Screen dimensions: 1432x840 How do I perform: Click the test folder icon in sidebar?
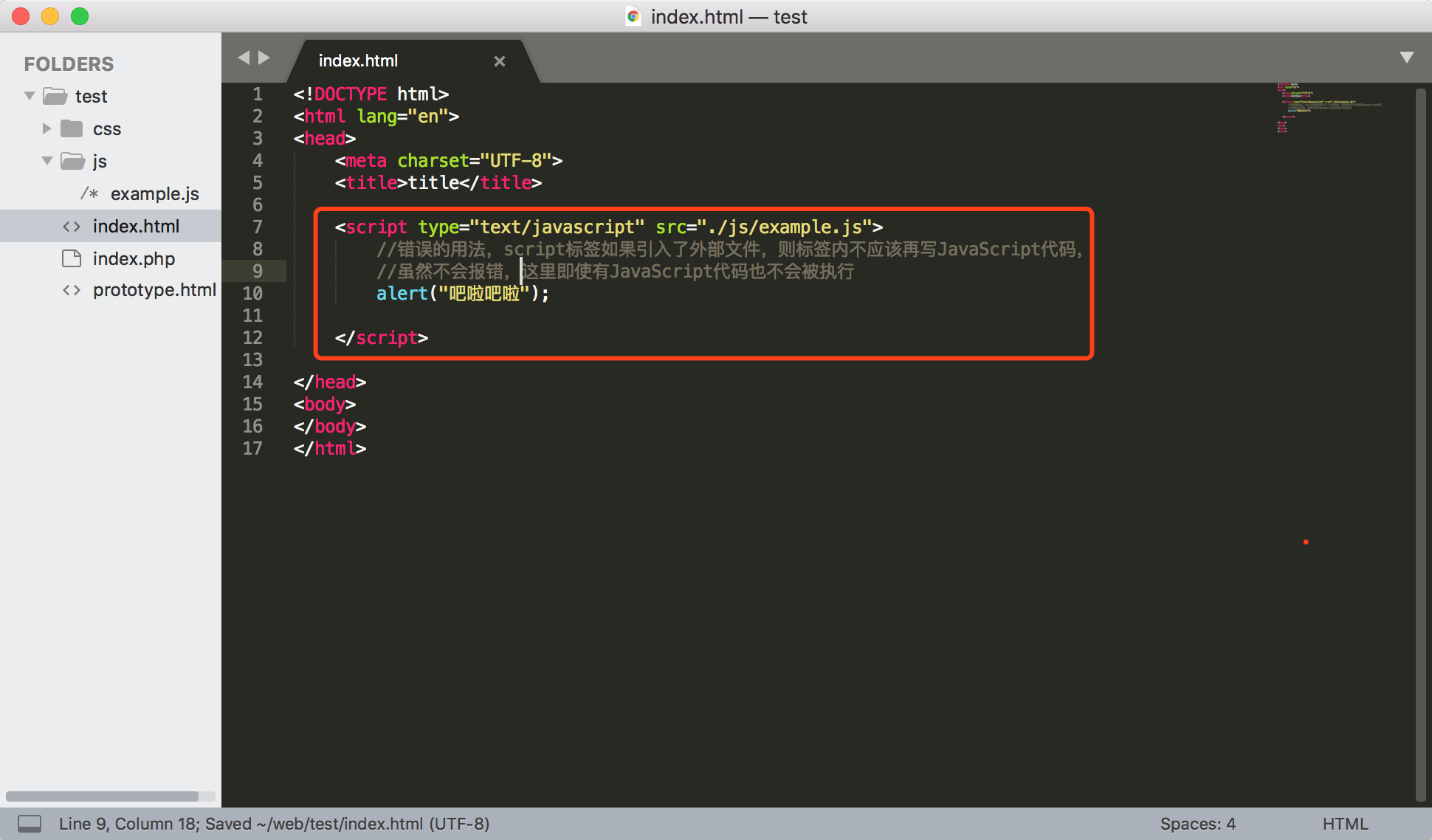[55, 96]
